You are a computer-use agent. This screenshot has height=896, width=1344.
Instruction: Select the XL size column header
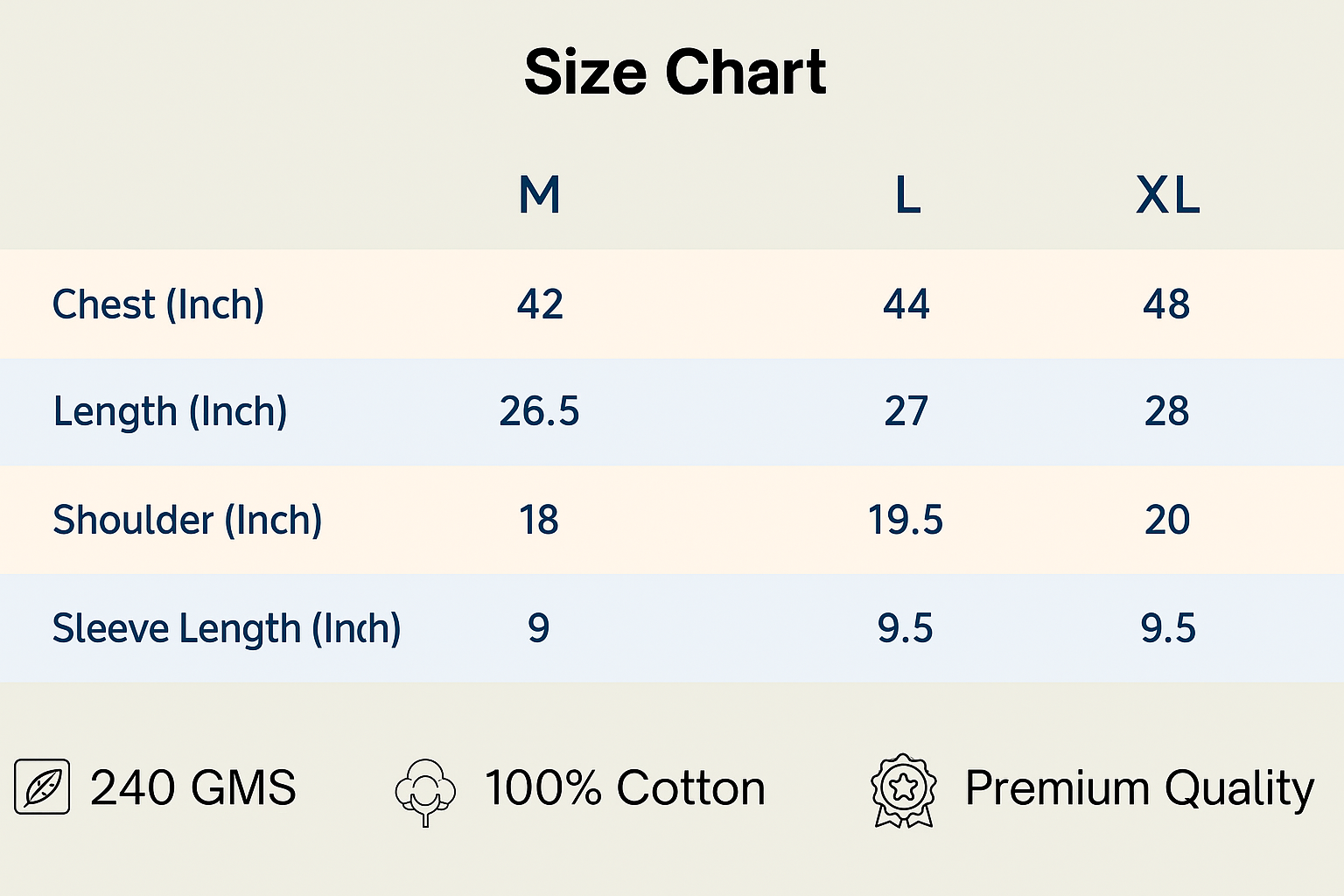tap(1167, 194)
